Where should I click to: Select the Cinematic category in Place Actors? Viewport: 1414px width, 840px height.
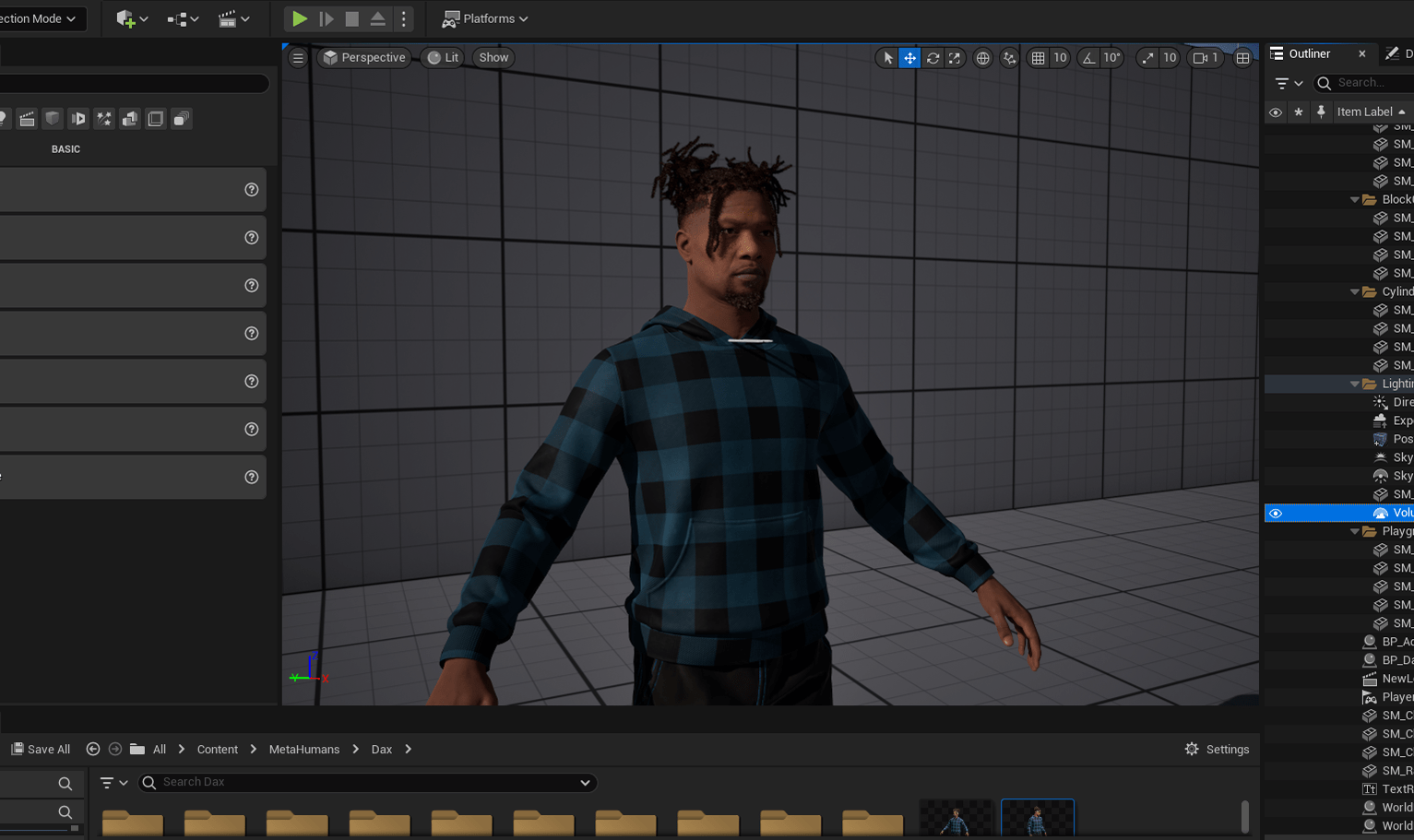[27, 119]
